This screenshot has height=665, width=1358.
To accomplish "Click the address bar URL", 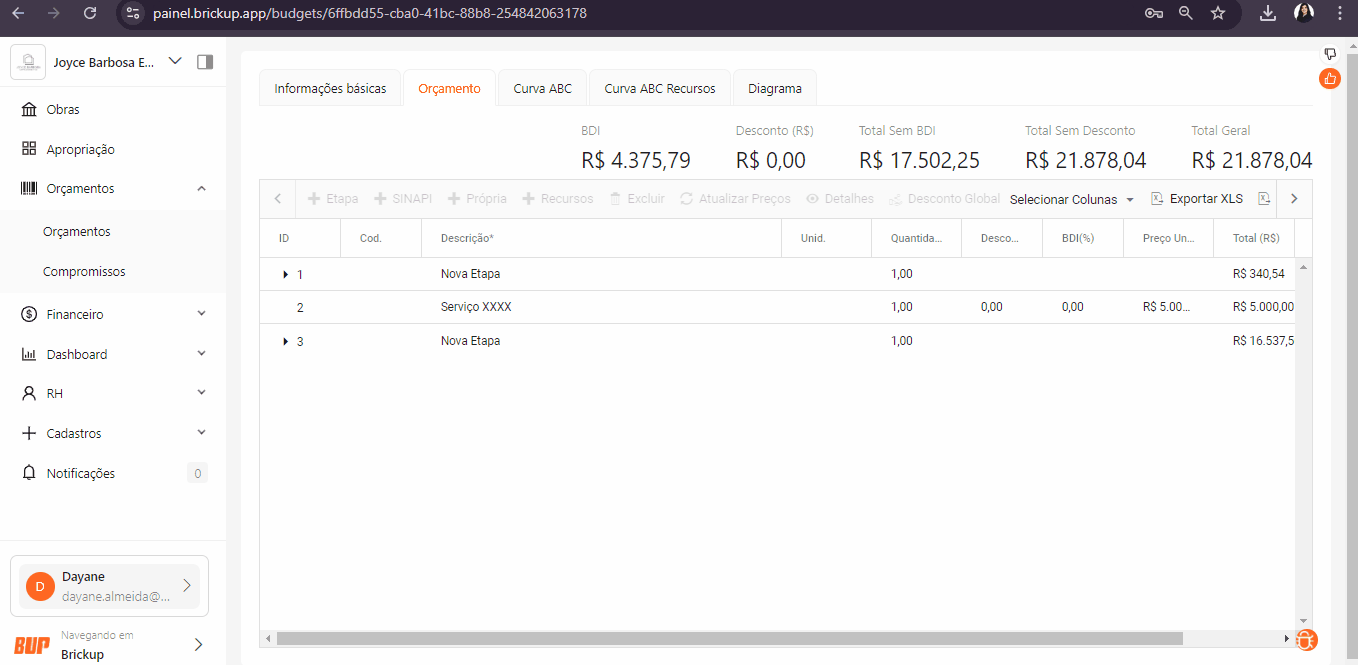I will click(370, 13).
